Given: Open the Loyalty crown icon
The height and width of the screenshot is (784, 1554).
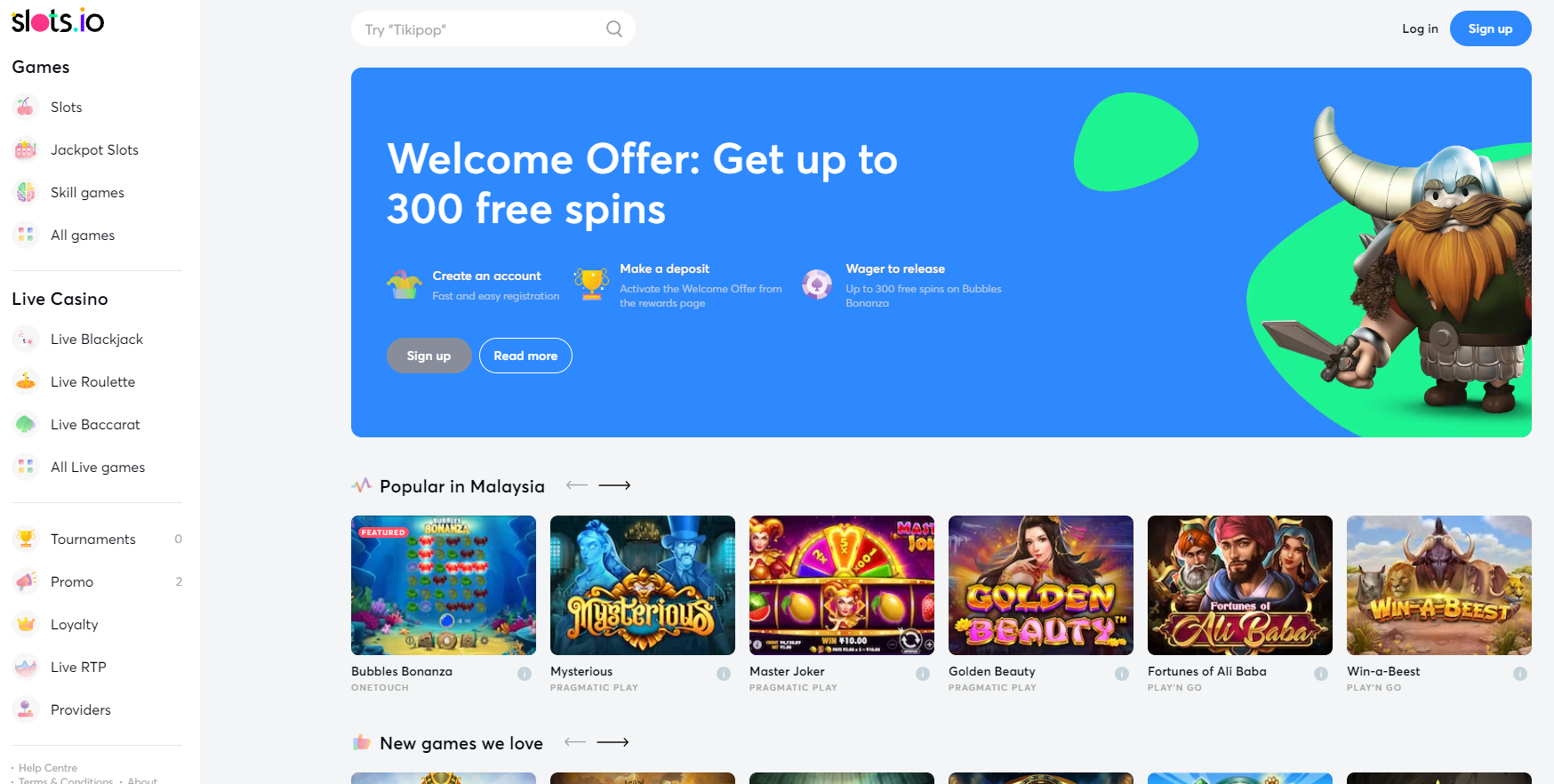Looking at the screenshot, I should (26, 624).
